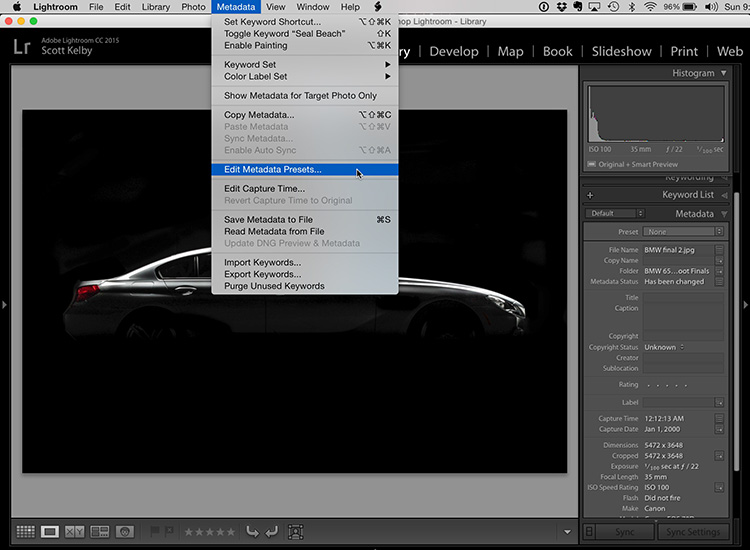Switch to Loupe view in the toolbar

point(50,531)
